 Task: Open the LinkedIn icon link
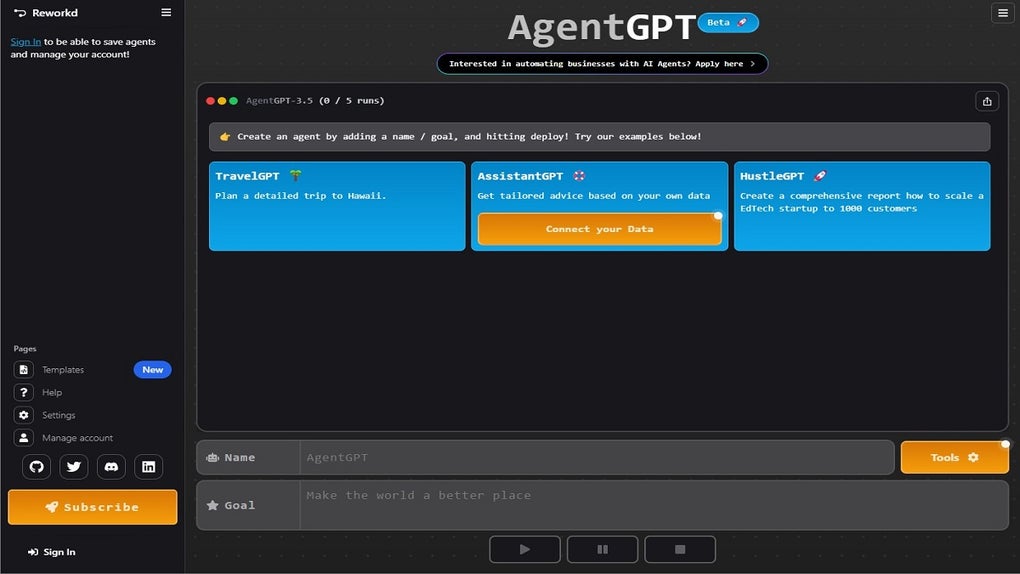148,467
